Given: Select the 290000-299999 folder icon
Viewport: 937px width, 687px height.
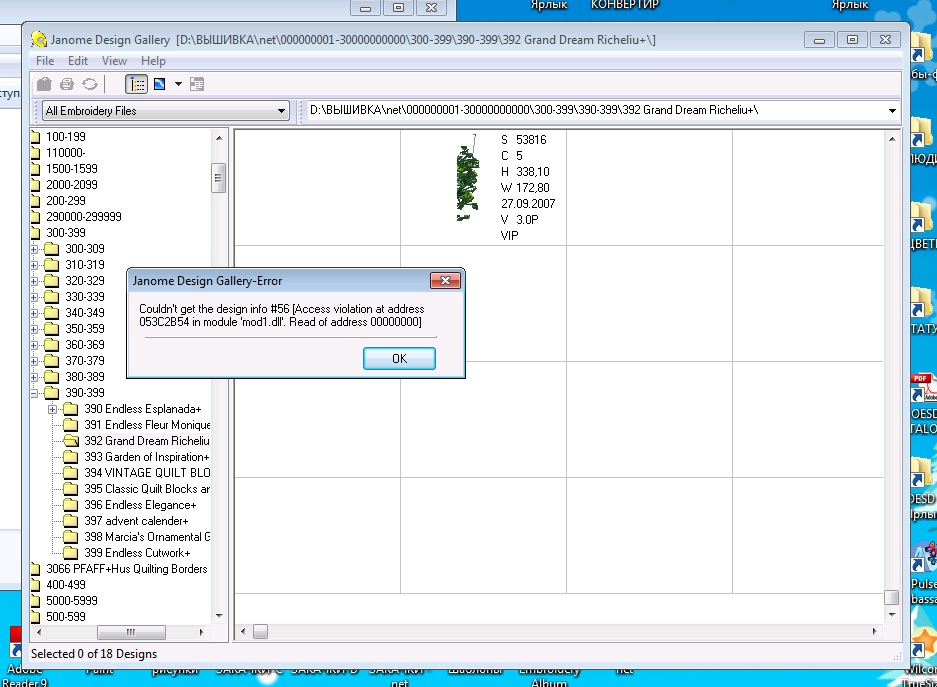Looking at the screenshot, I should (x=35, y=217).
